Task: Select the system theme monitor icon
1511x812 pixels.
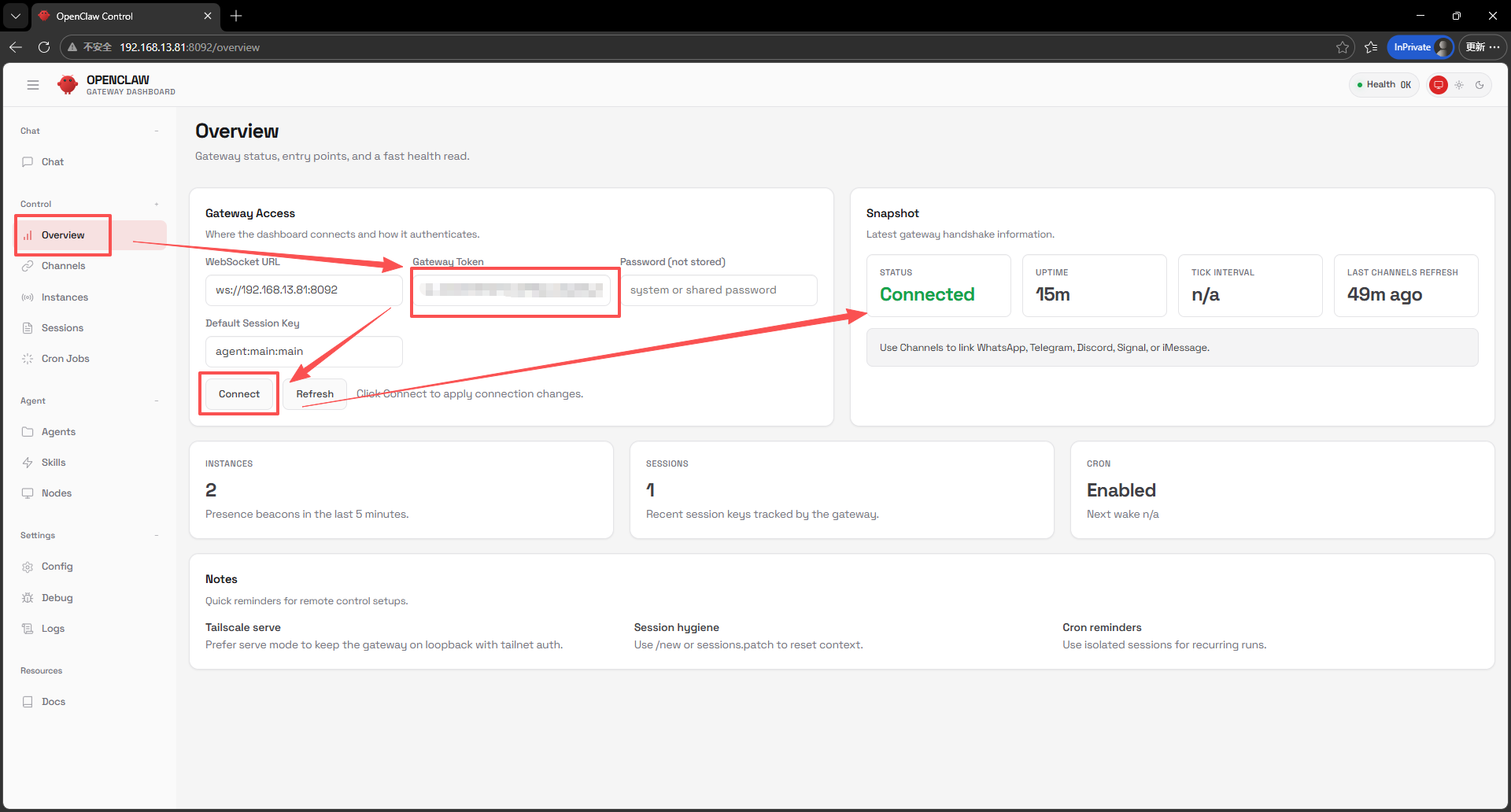Action: [x=1439, y=85]
